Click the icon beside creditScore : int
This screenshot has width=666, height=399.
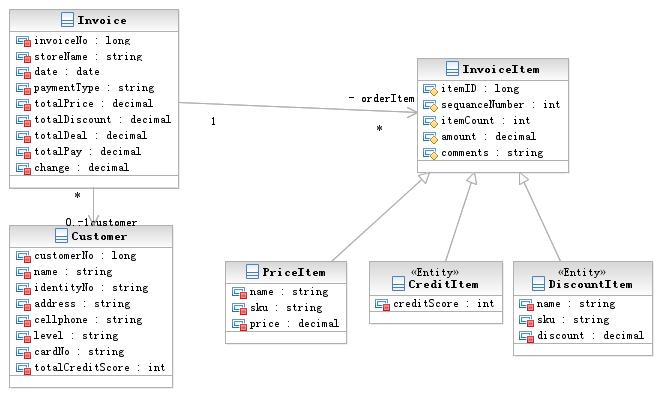tap(382, 304)
